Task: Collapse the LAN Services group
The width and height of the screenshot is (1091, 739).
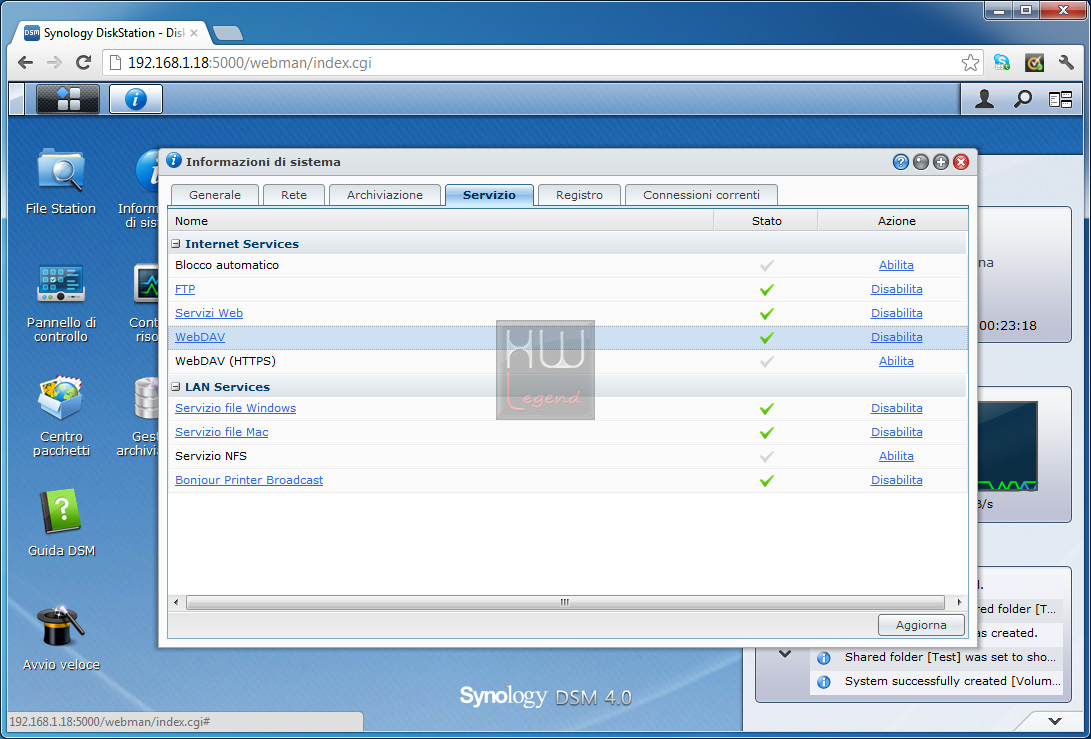Action: (x=176, y=387)
